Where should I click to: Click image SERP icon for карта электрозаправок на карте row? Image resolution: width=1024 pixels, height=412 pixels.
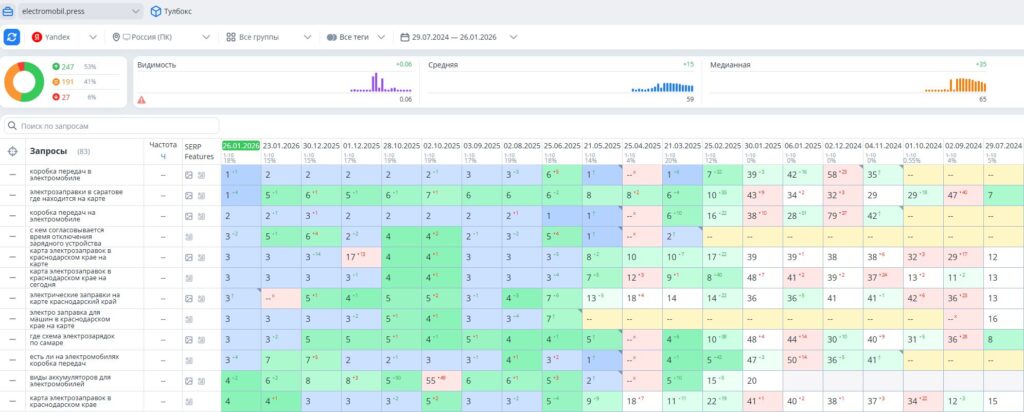pyautogui.click(x=189, y=257)
